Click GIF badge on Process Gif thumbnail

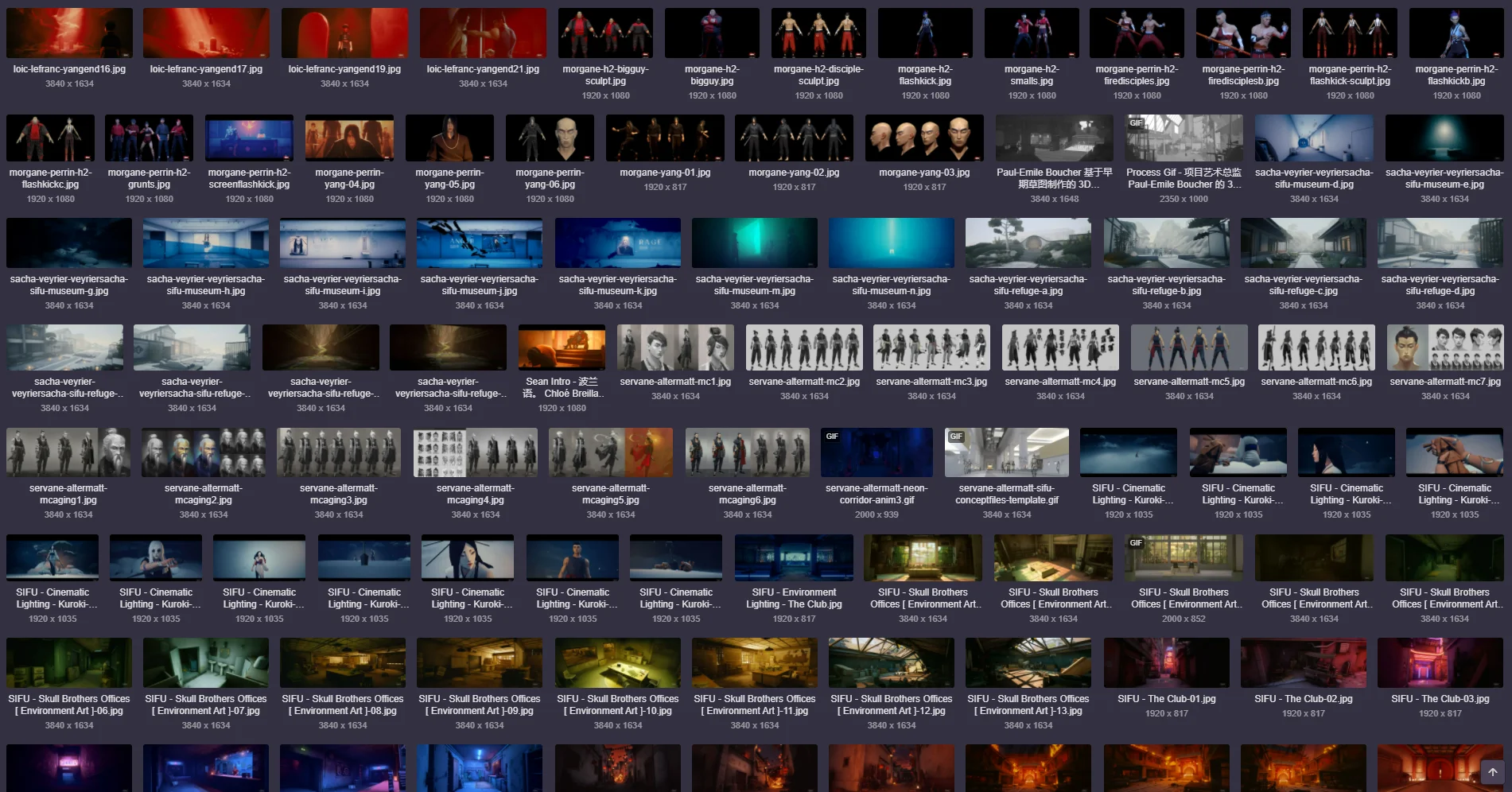click(x=1136, y=123)
